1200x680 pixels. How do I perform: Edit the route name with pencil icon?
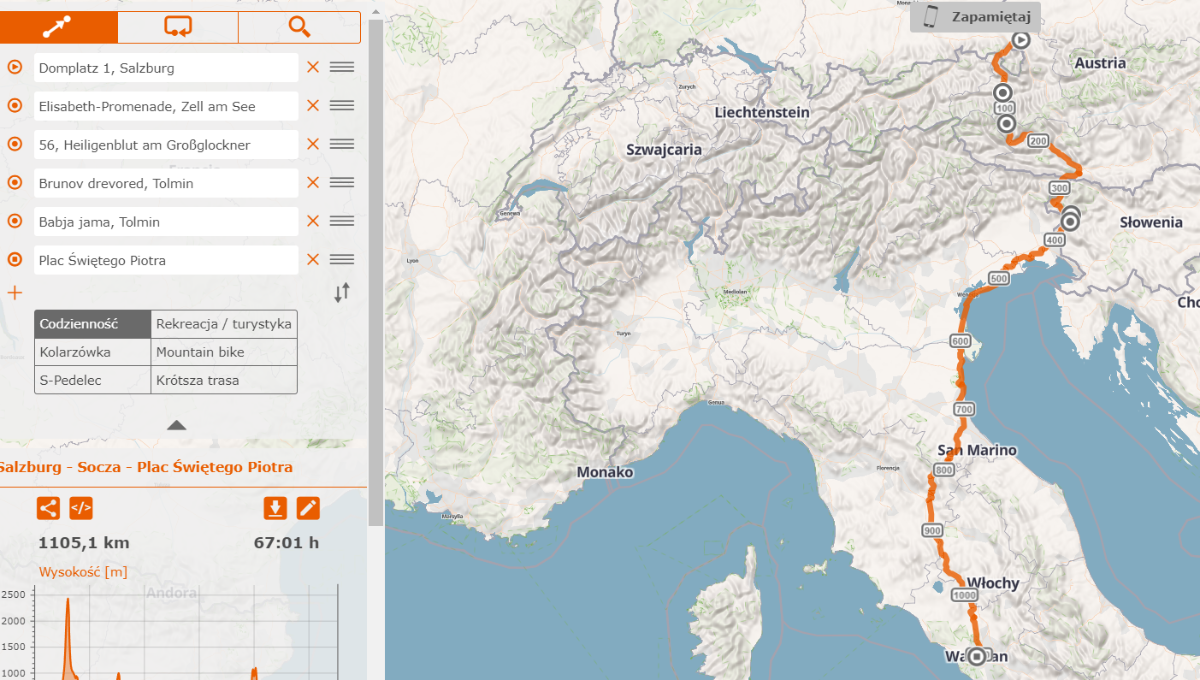click(x=308, y=508)
